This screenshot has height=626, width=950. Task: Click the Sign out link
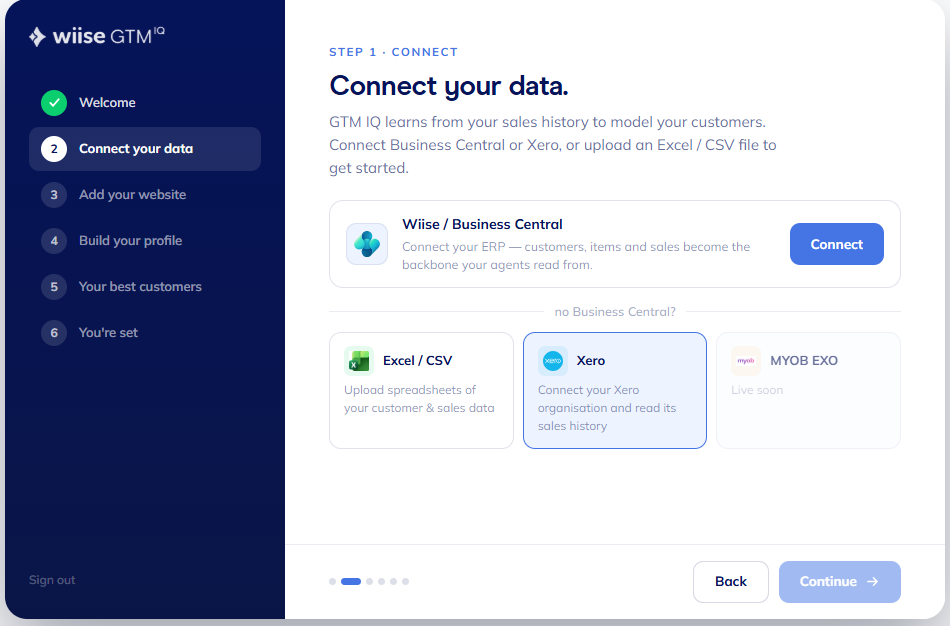coord(52,580)
